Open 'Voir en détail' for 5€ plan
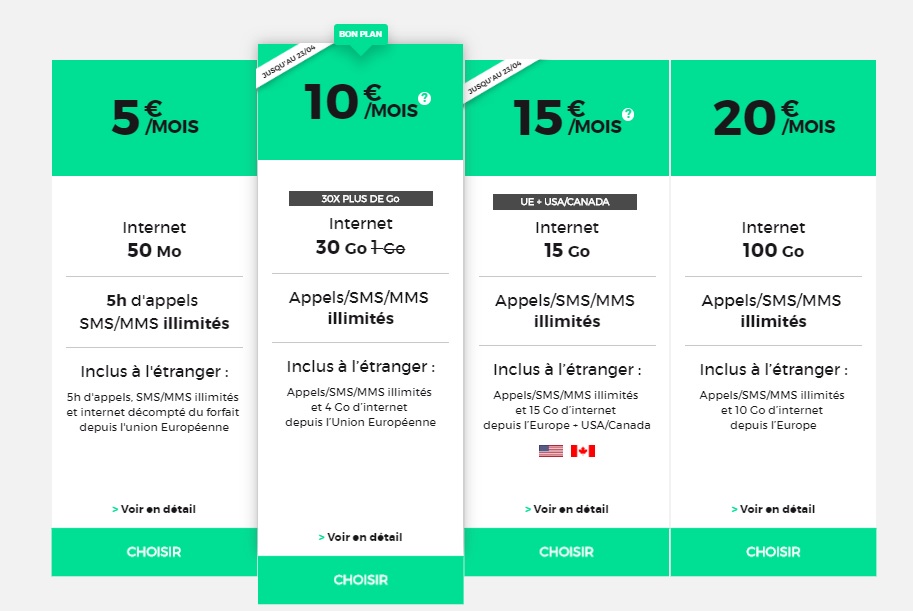The image size is (913, 611). [x=154, y=509]
